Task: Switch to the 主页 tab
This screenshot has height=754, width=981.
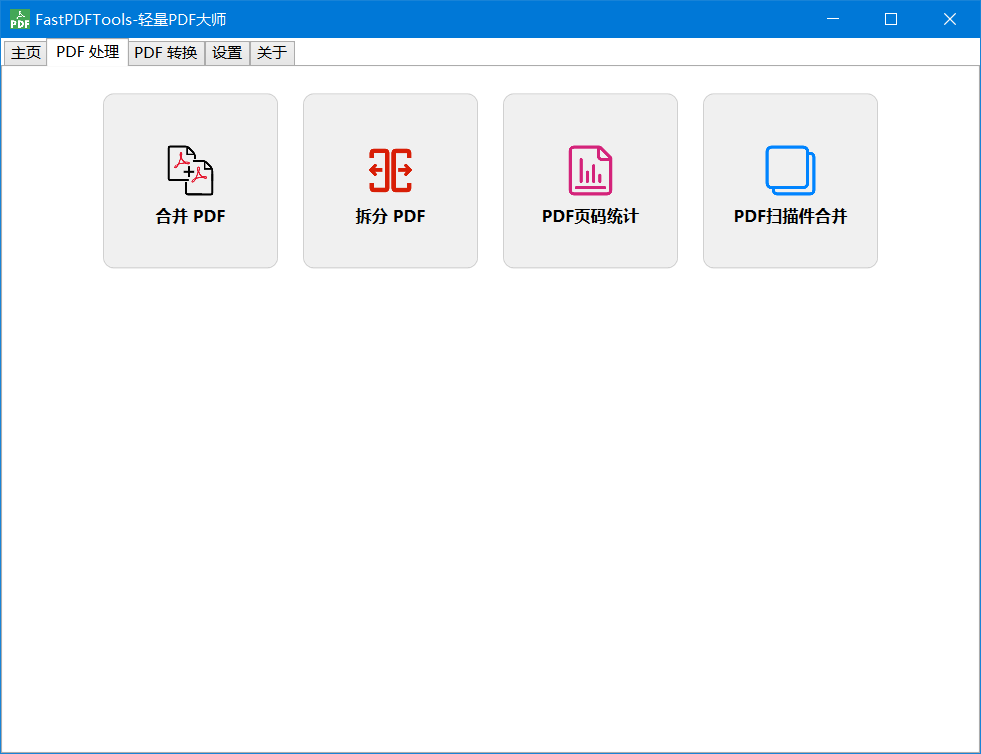Action: (26, 53)
